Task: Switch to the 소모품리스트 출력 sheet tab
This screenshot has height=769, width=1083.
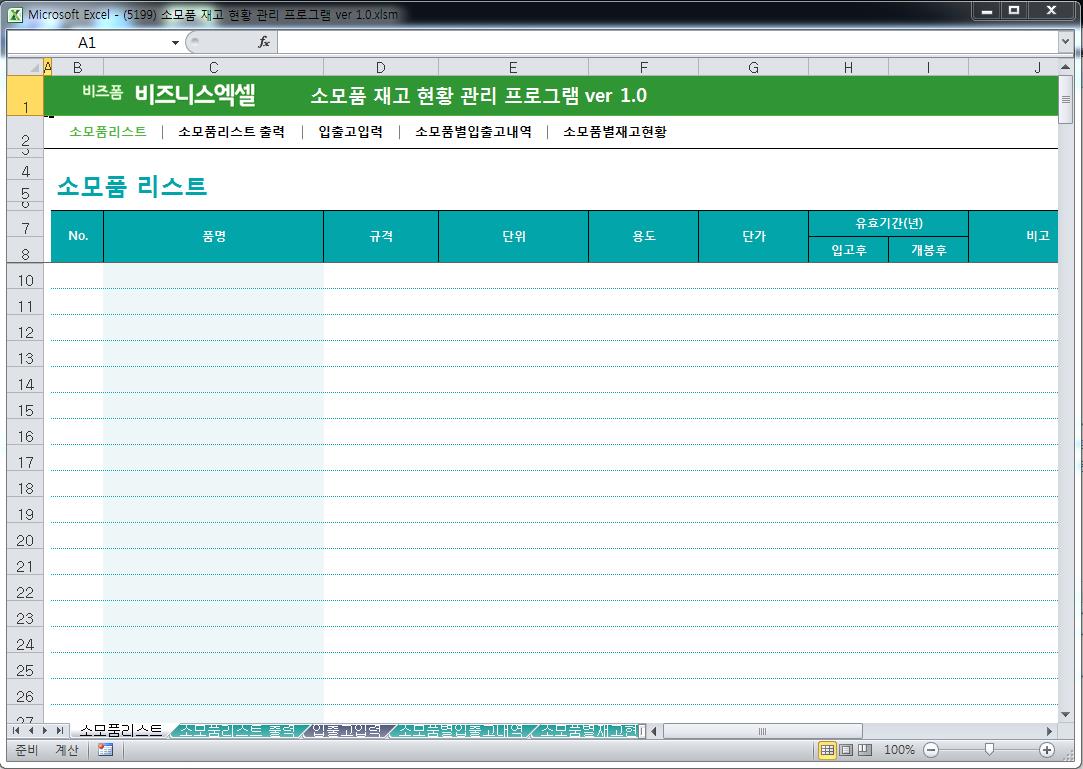Action: coord(236,731)
